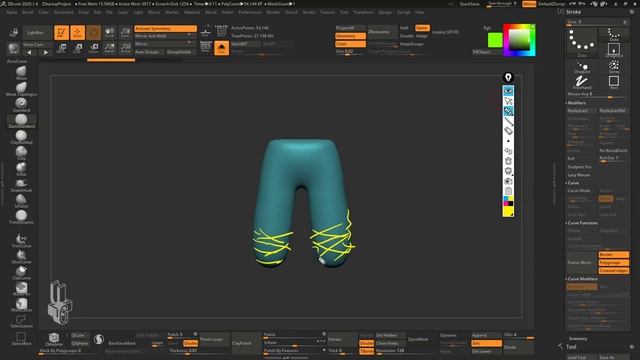Toggle Frame Mesh Border option
640x360 pixels.
click(613, 254)
